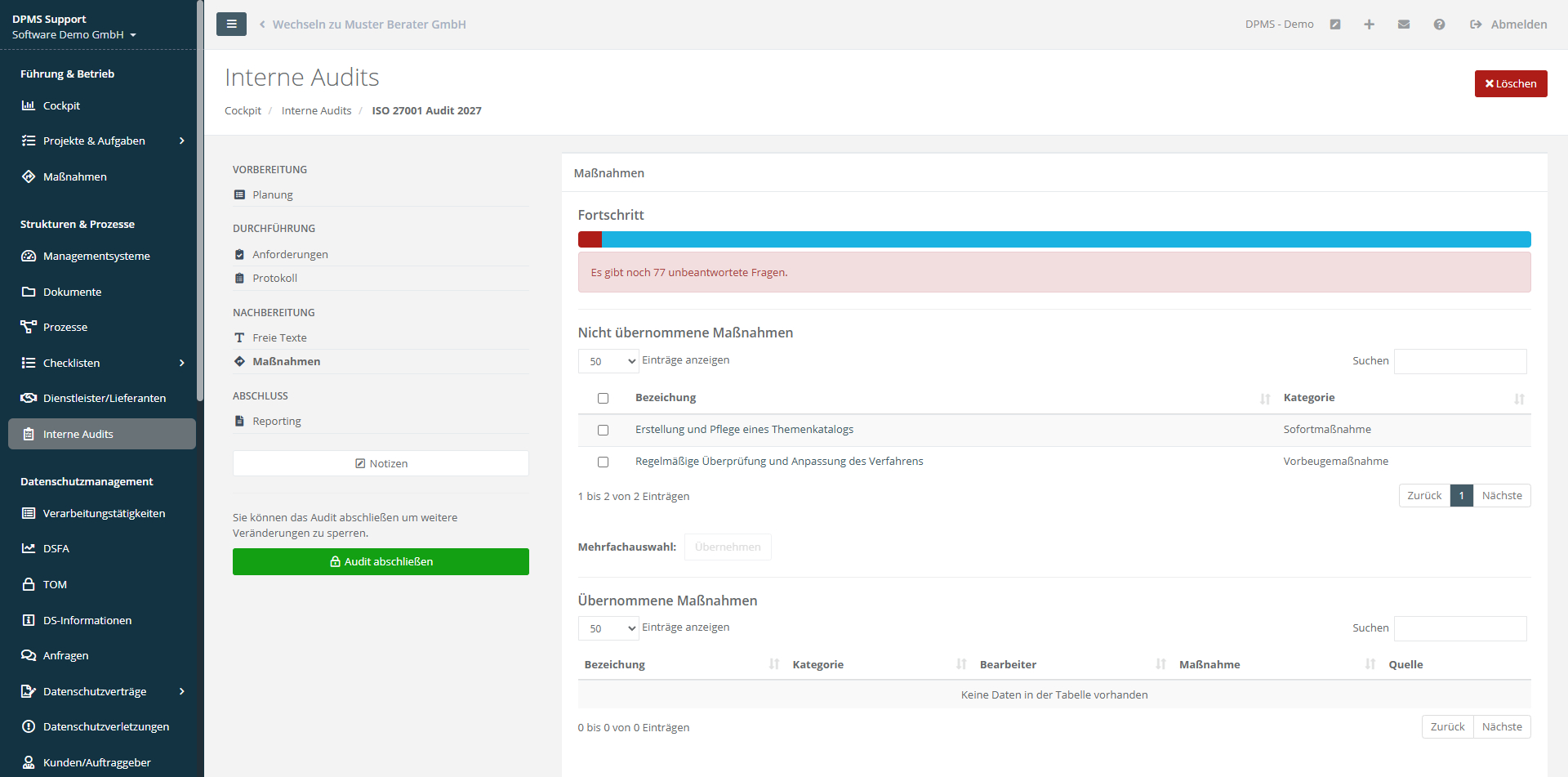Screen dimensions: 1568x777
Task: Select checkbox for Regelmäßige Überprüfung row
Action: click(603, 462)
